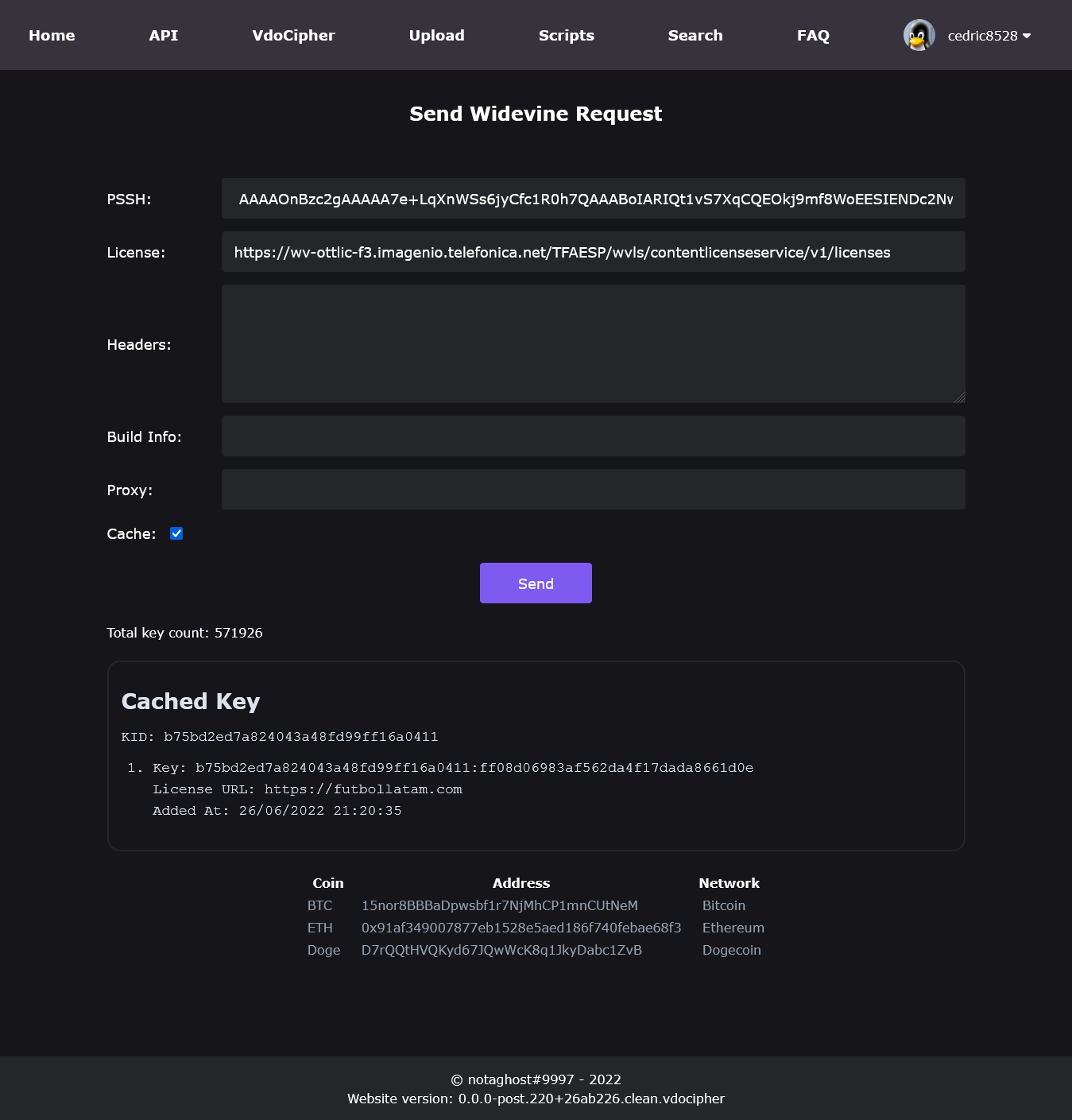Viewport: 1072px width, 1120px height.
Task: Click the penguin user avatar
Action: coord(919,35)
